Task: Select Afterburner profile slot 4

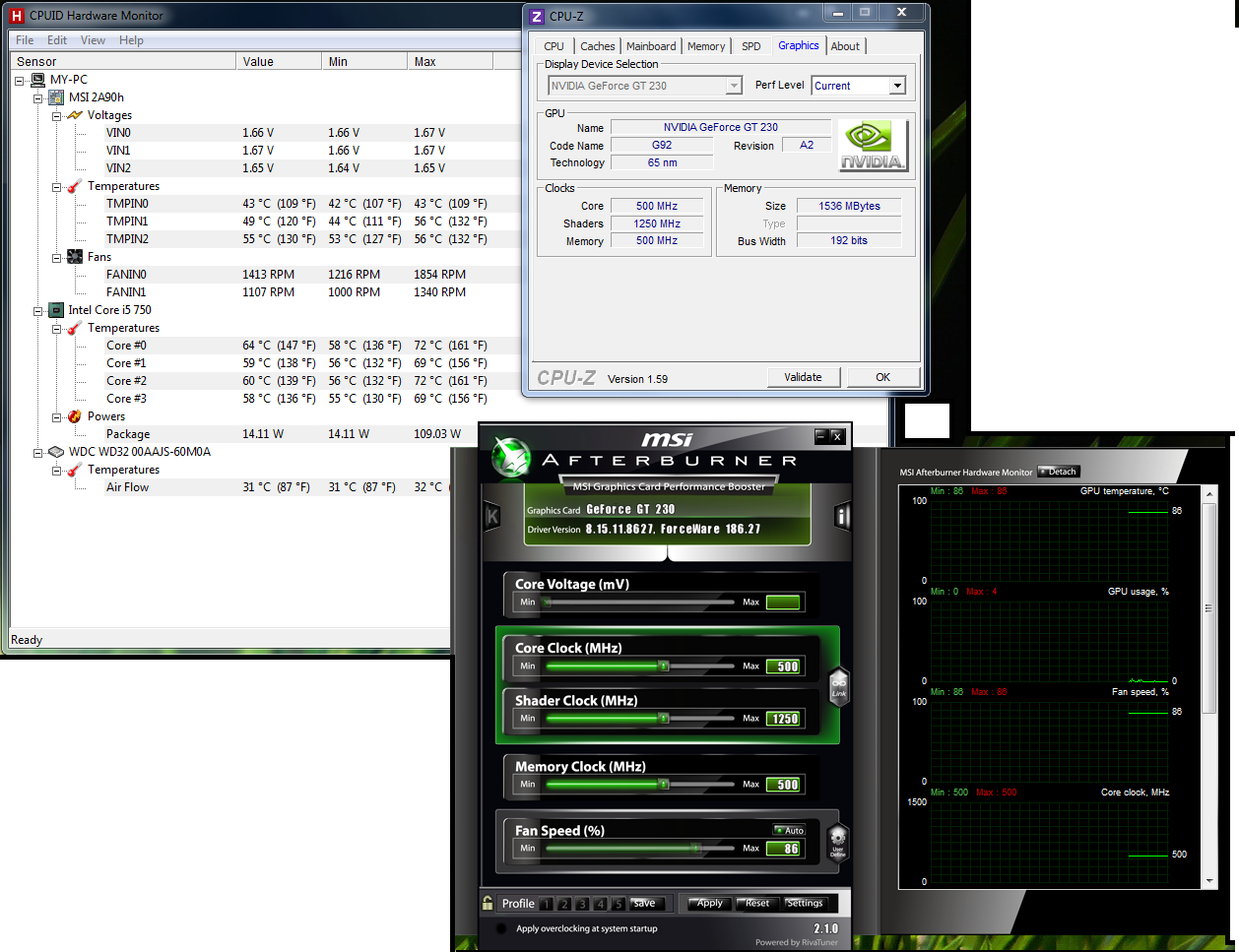Action: point(600,904)
